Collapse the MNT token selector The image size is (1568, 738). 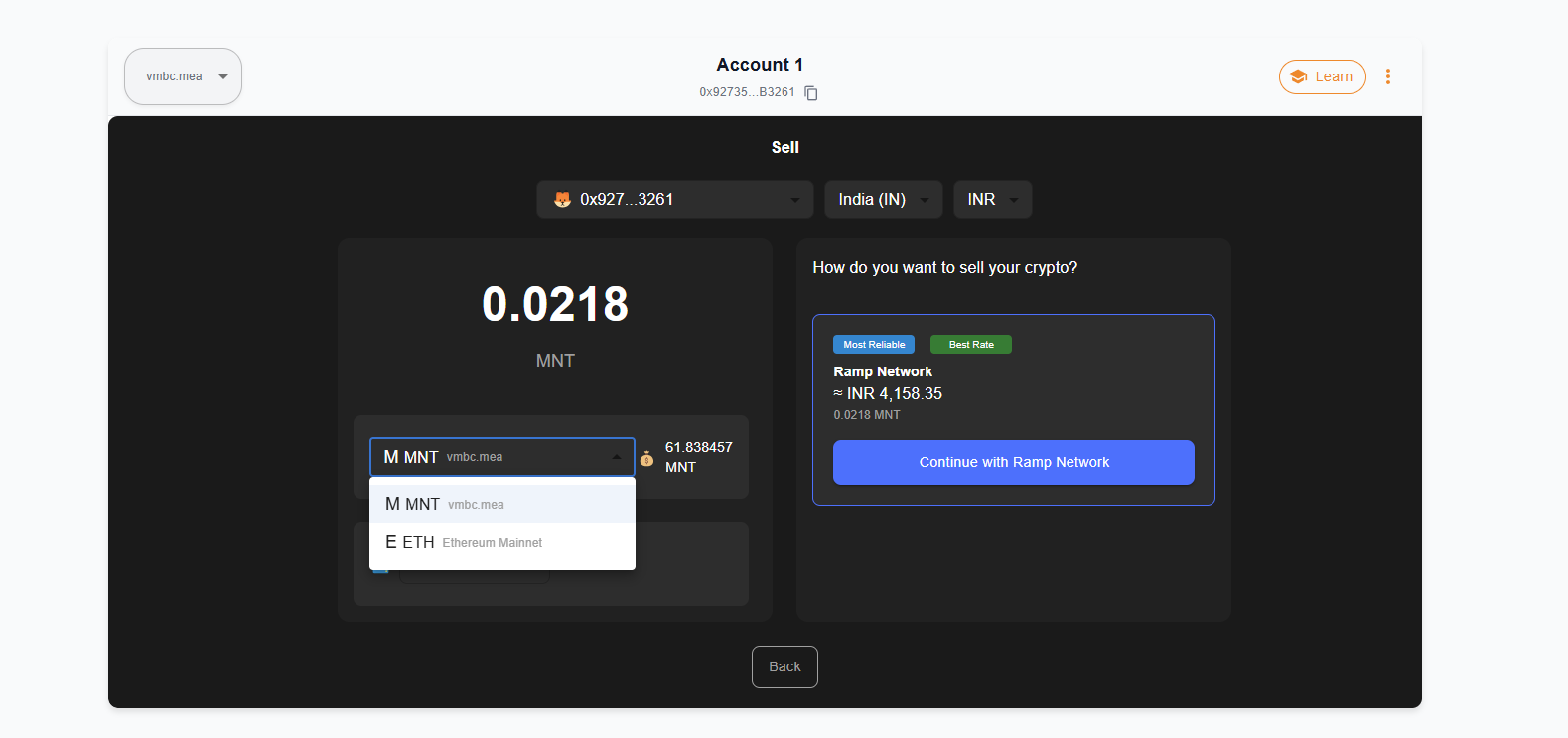502,457
